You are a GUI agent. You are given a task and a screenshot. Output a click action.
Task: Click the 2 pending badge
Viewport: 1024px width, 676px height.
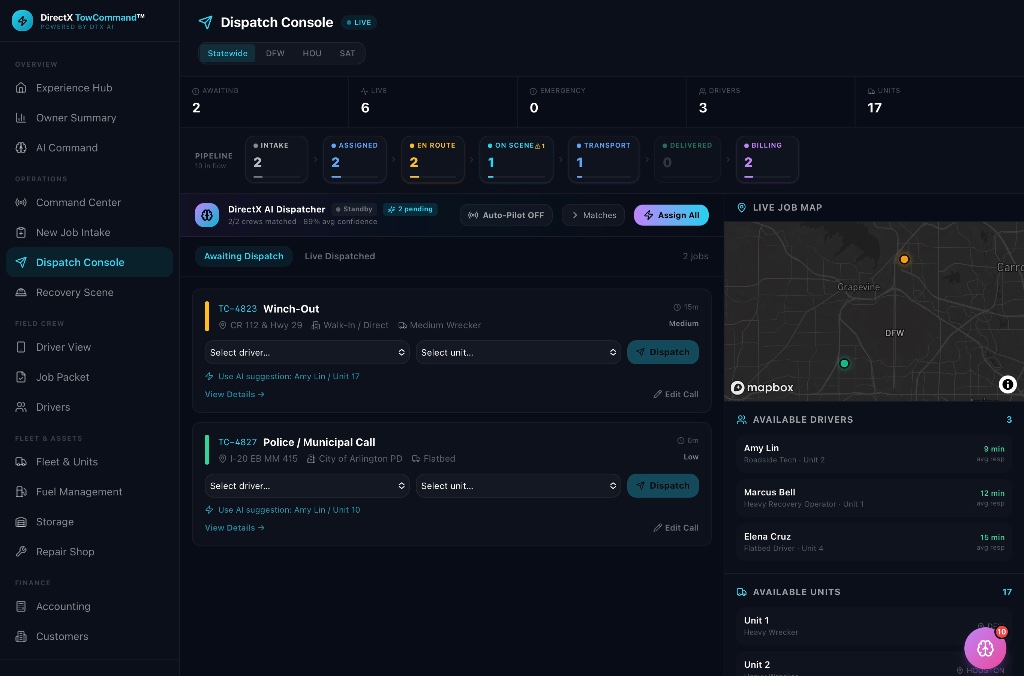pos(410,209)
